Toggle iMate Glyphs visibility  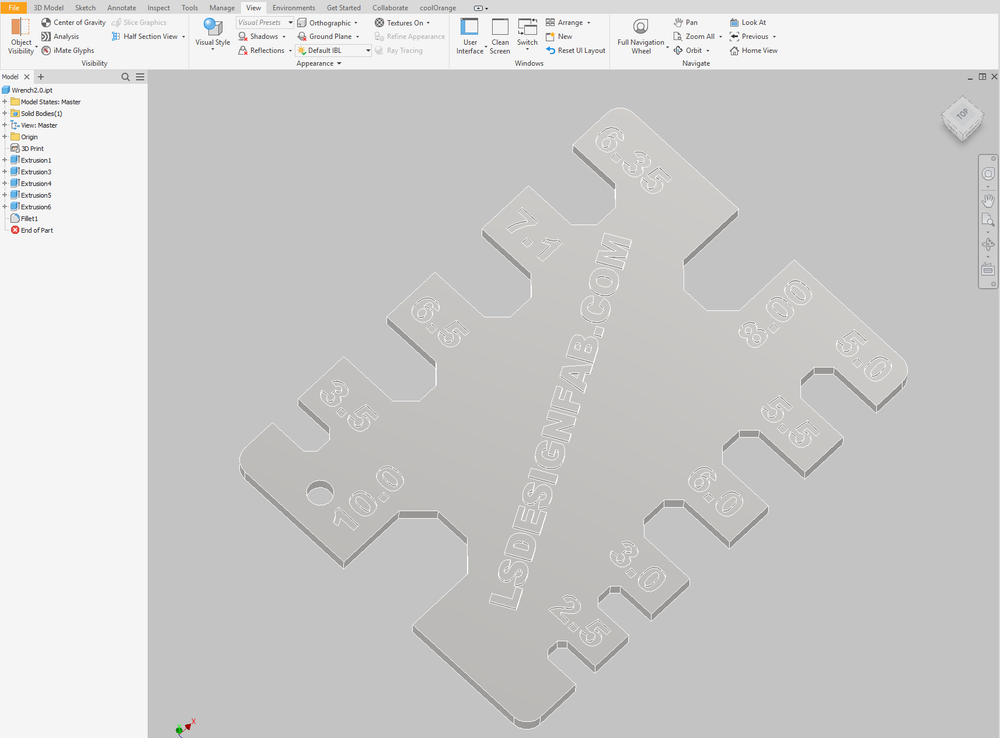[x=68, y=50]
